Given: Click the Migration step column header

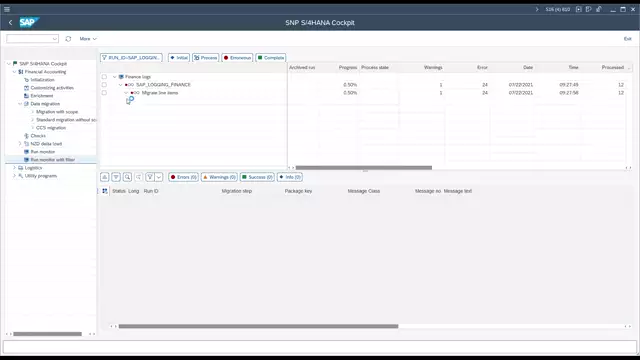Looking at the screenshot, I should click(237, 191).
